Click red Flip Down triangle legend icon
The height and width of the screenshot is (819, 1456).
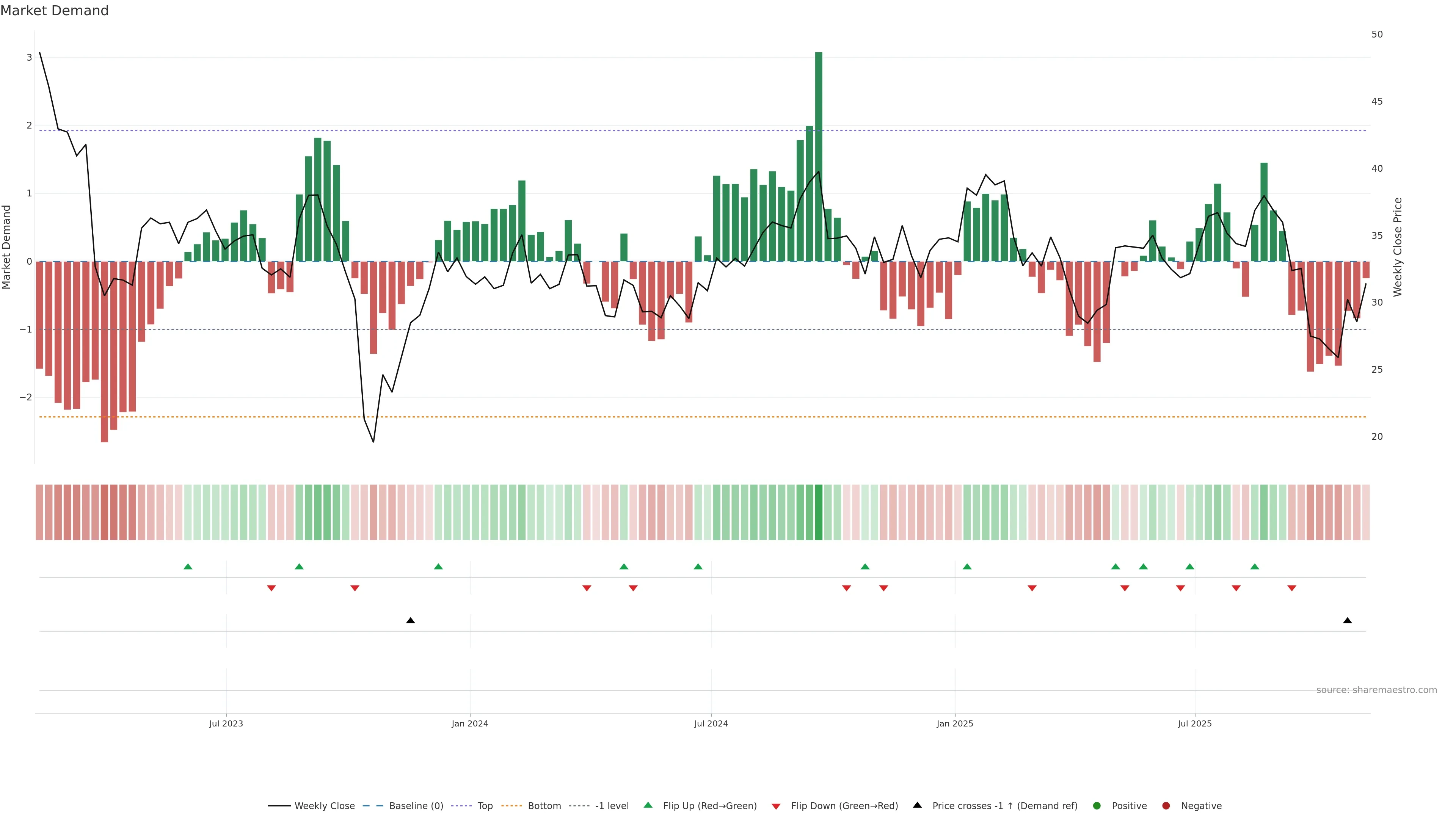tap(775, 806)
